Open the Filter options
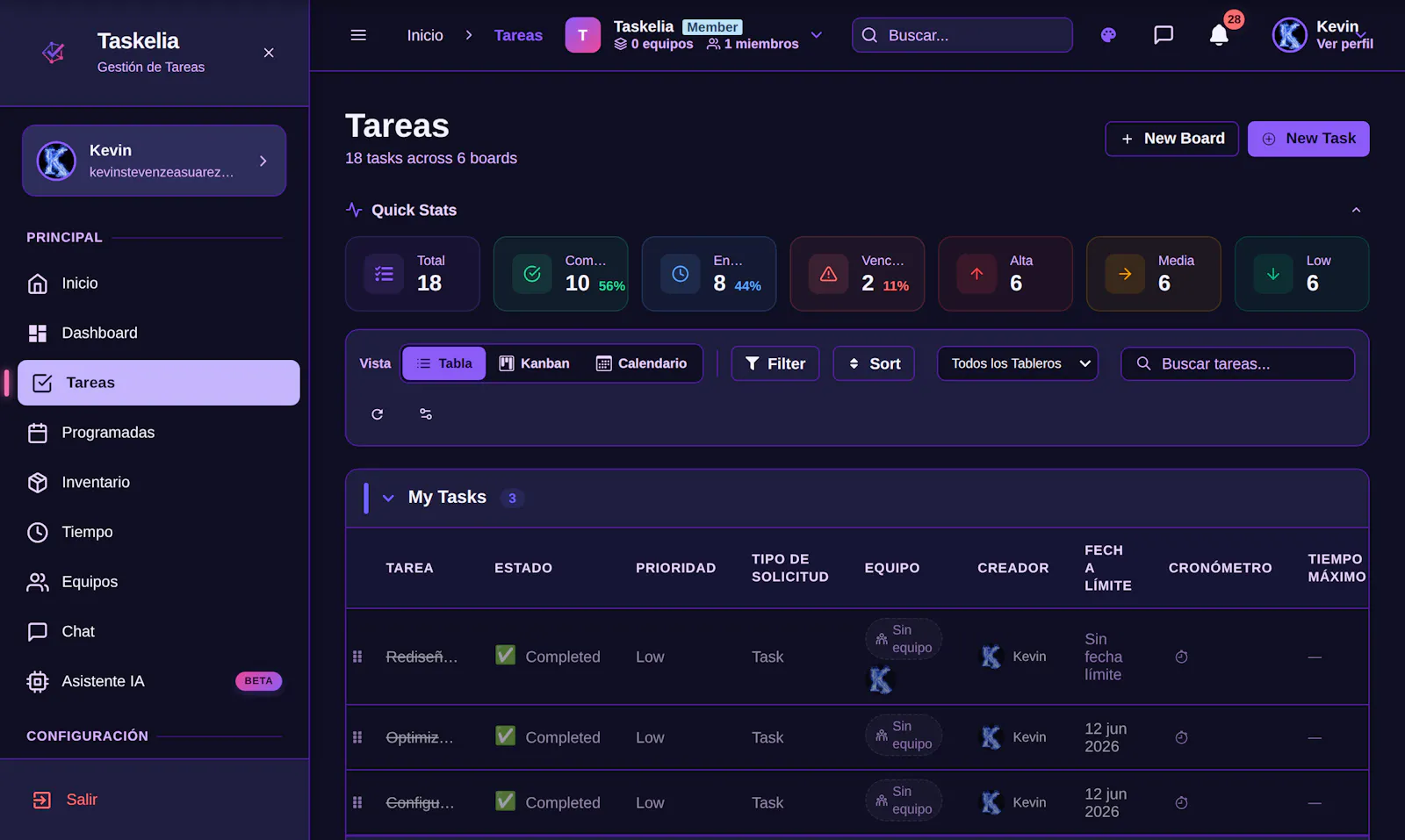The image size is (1405, 840). pos(775,363)
